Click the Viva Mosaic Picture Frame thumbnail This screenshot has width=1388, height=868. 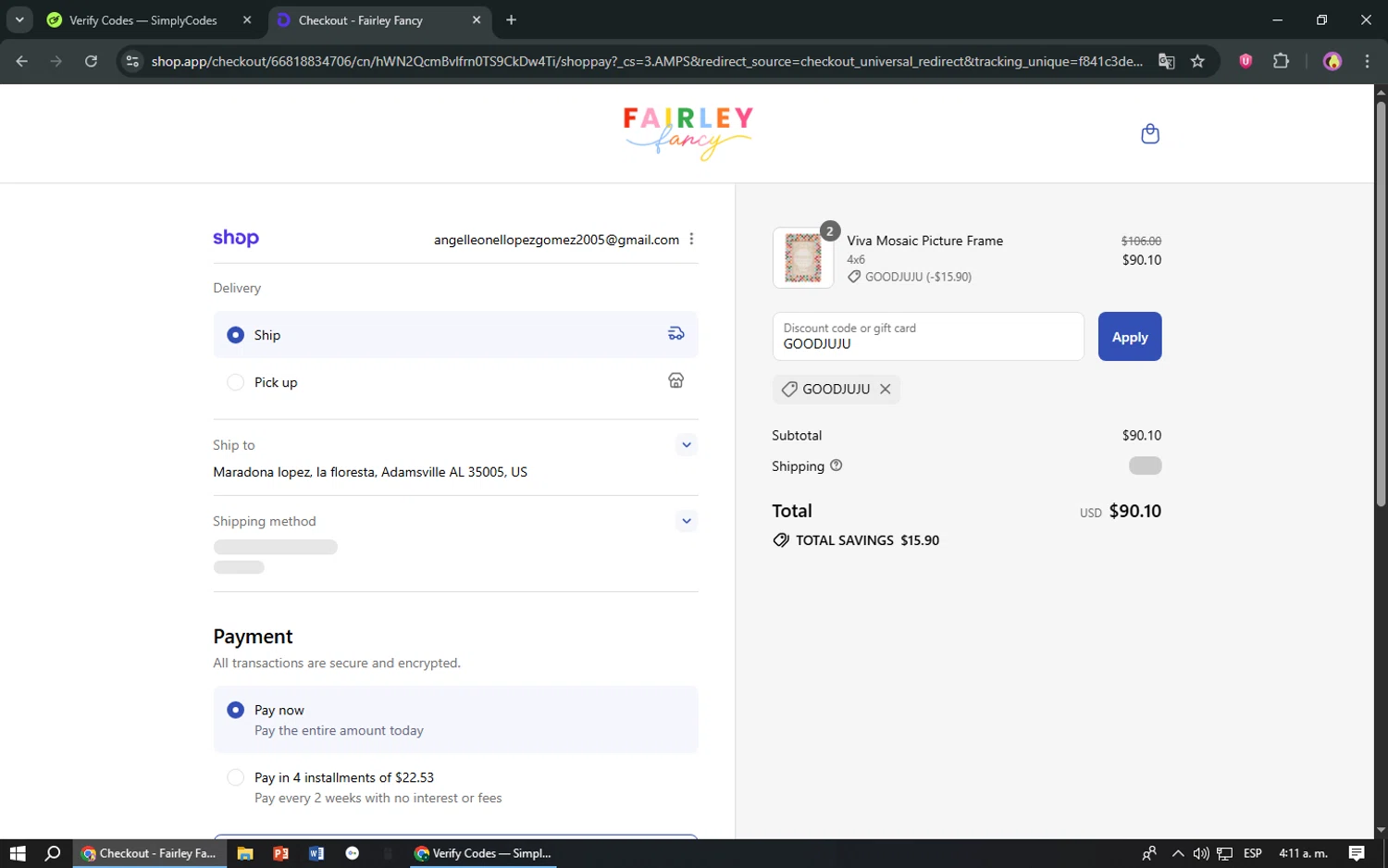click(x=803, y=258)
